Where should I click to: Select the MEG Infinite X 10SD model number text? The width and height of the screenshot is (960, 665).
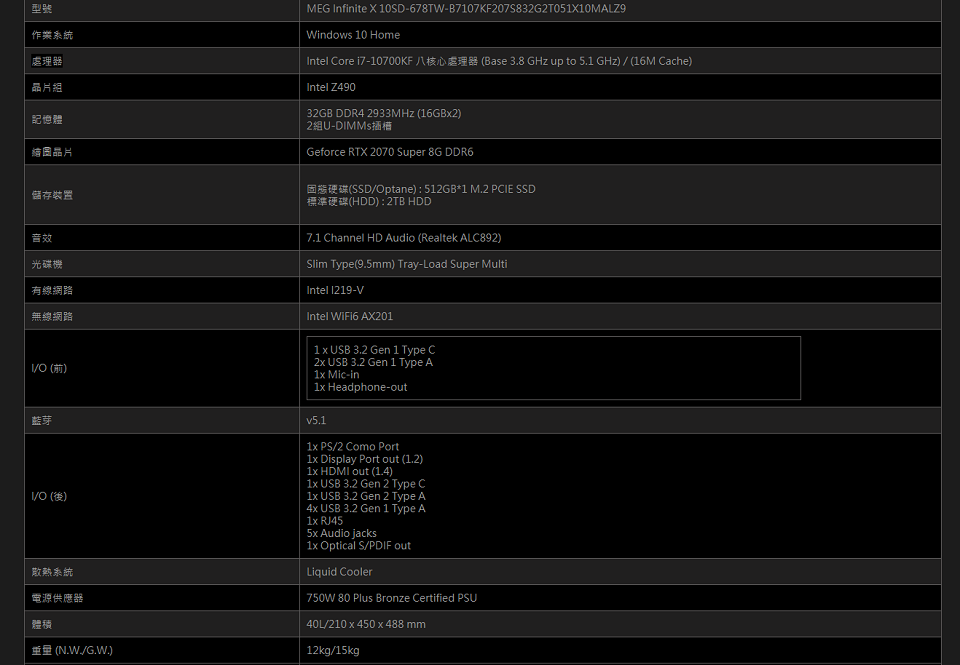(466, 9)
